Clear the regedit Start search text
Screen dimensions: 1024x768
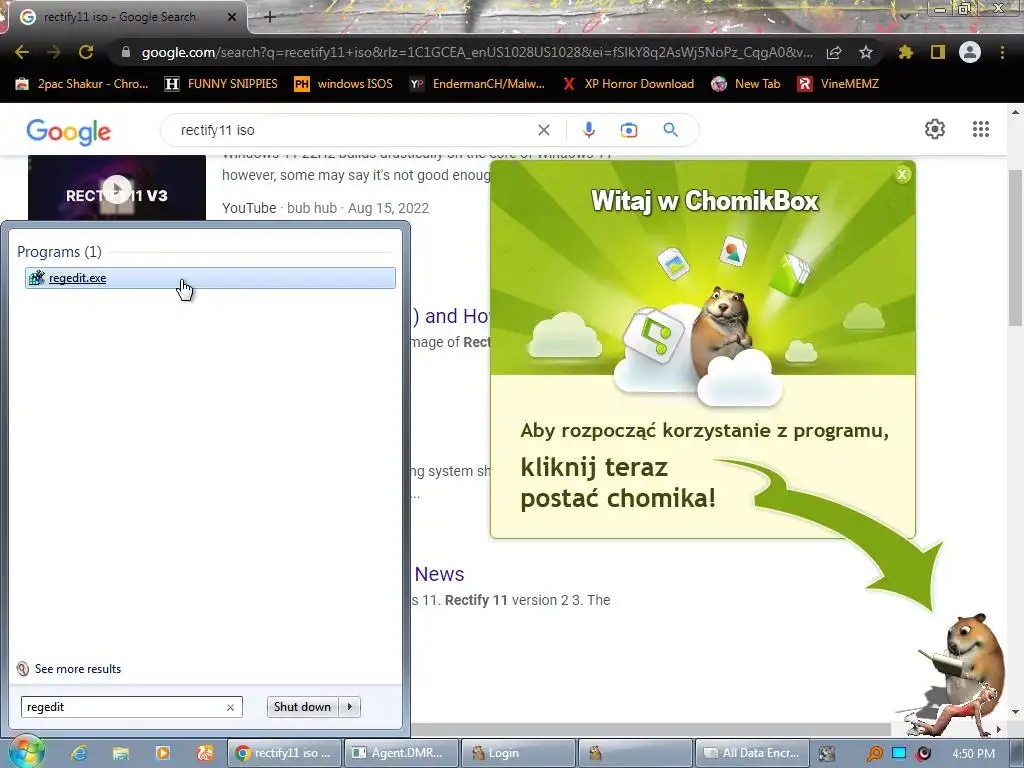point(230,707)
